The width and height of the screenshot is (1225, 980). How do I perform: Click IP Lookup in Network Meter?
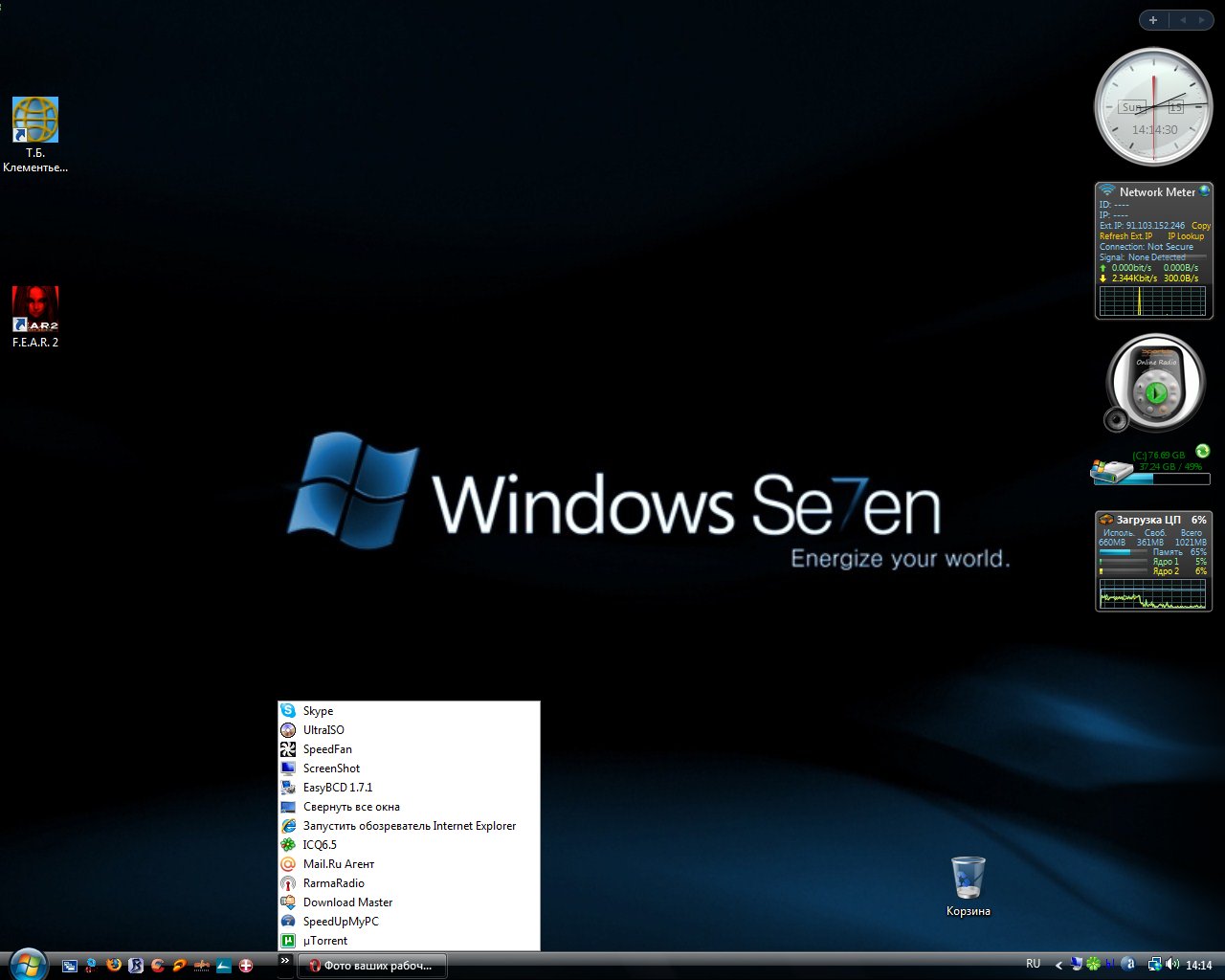pos(1186,236)
